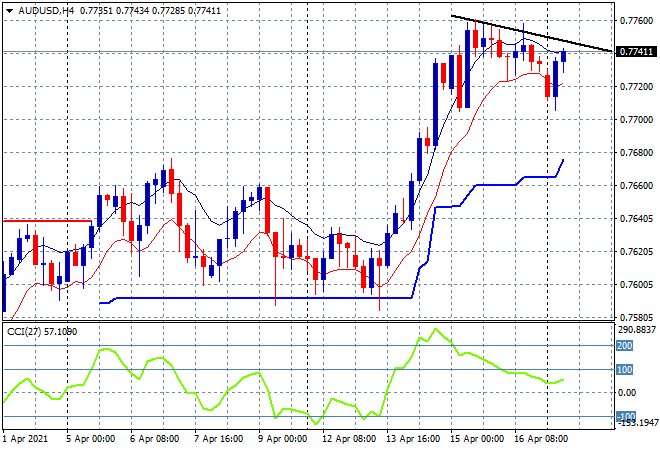The height and width of the screenshot is (450, 660).
Task: Select the black descending trendline
Action: (x=532, y=33)
